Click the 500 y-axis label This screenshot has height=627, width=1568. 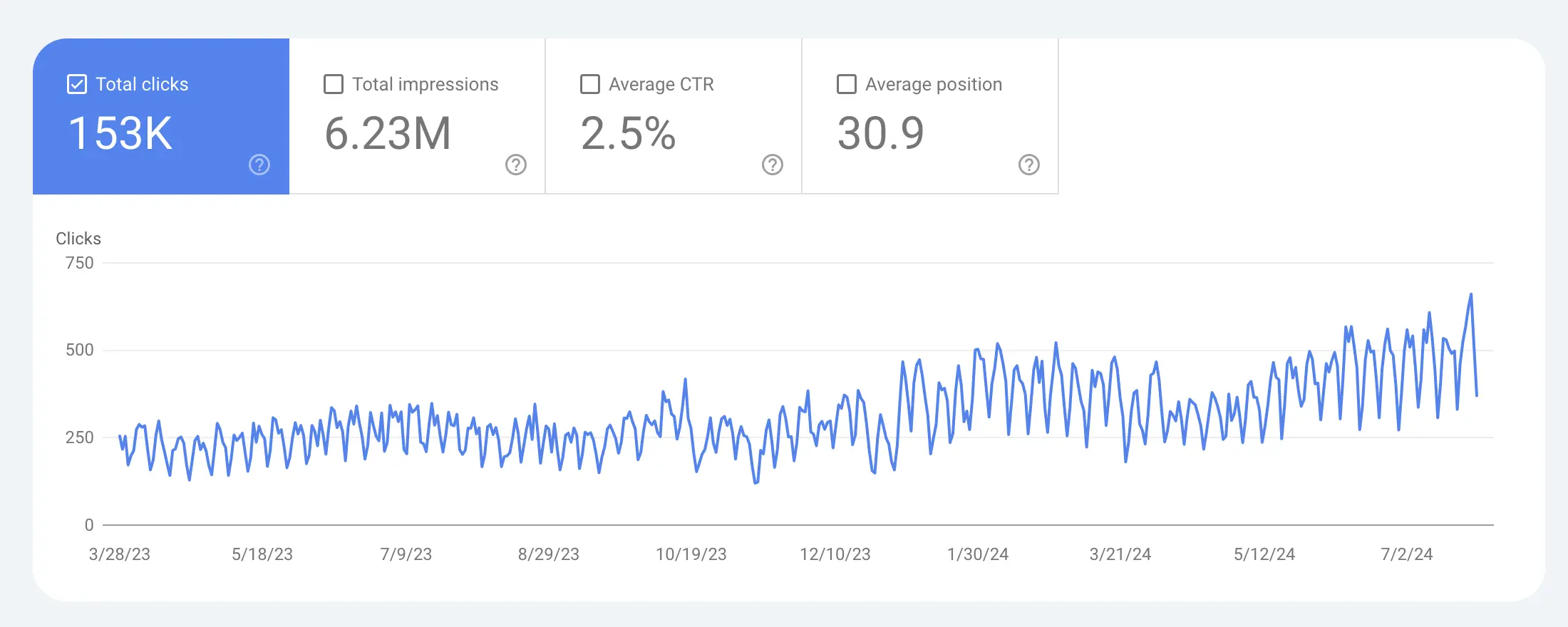(80, 350)
